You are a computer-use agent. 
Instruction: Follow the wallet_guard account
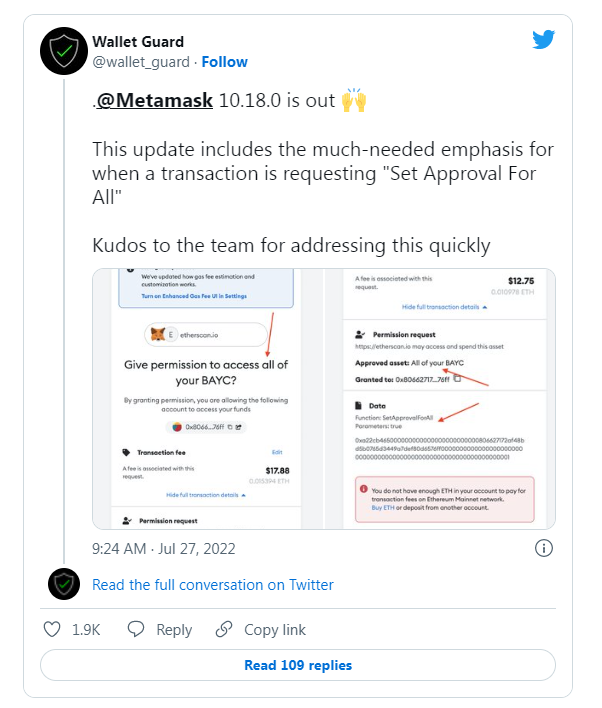coord(225,62)
